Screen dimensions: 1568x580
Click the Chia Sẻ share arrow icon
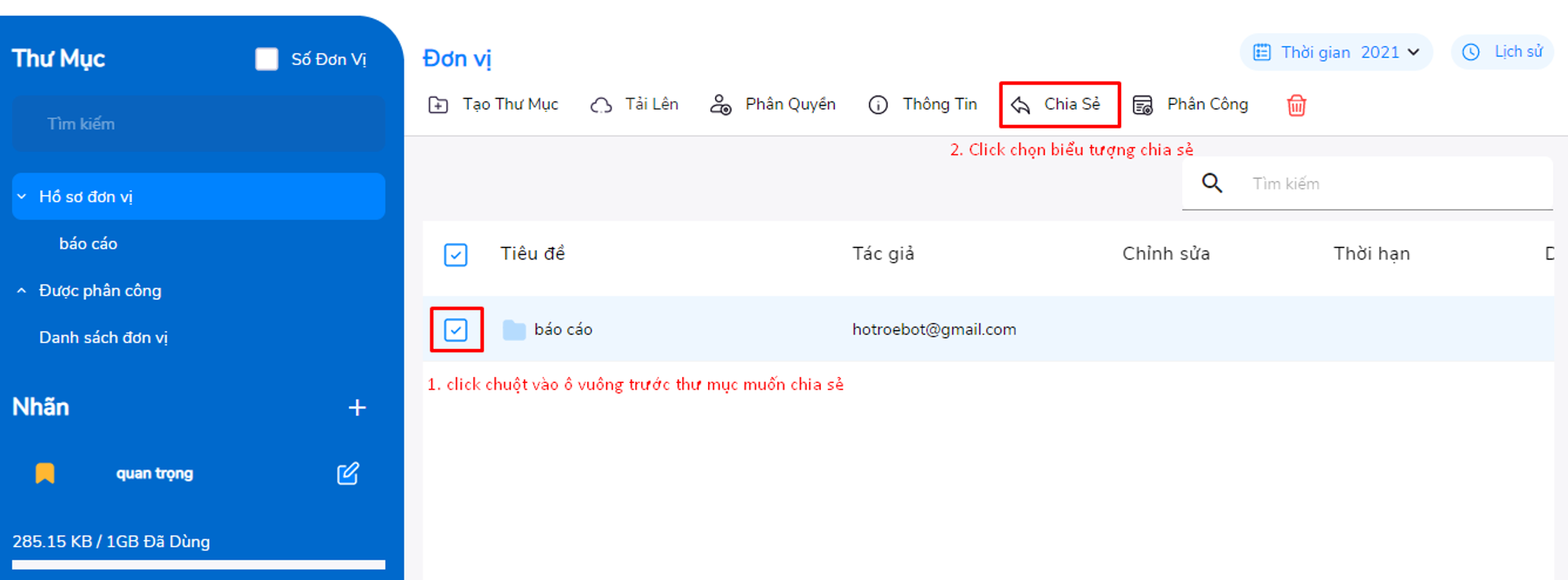click(1020, 105)
